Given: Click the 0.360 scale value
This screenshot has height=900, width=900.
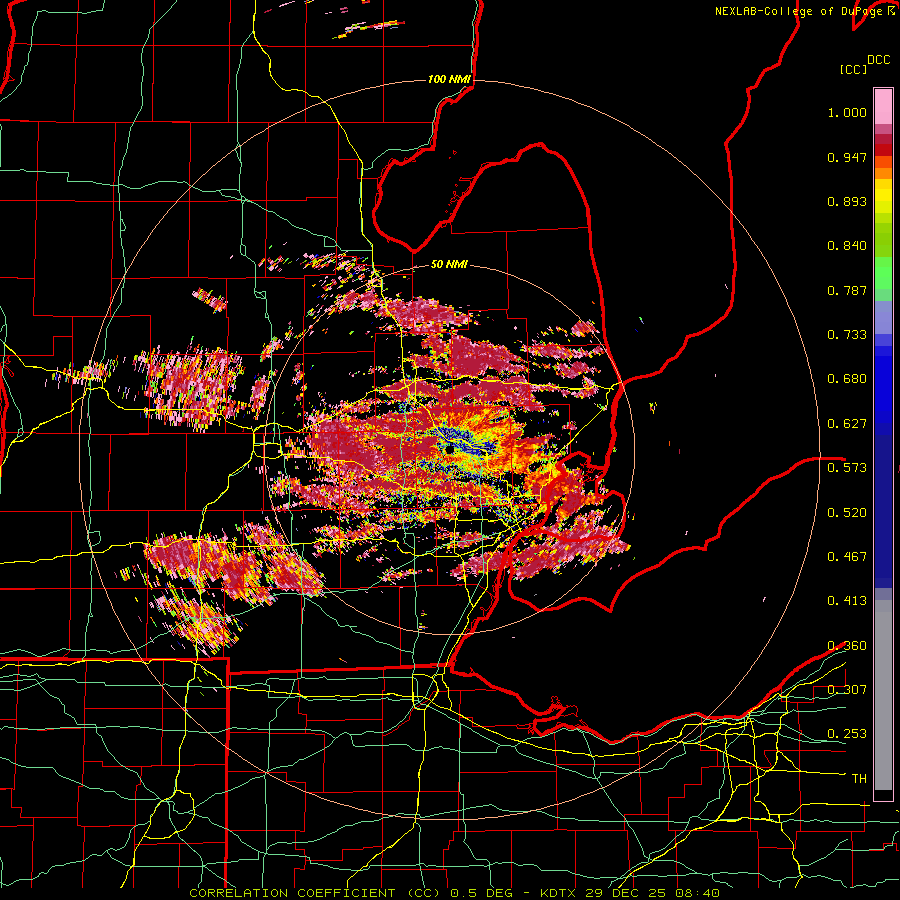Looking at the screenshot, I should pos(847,646).
